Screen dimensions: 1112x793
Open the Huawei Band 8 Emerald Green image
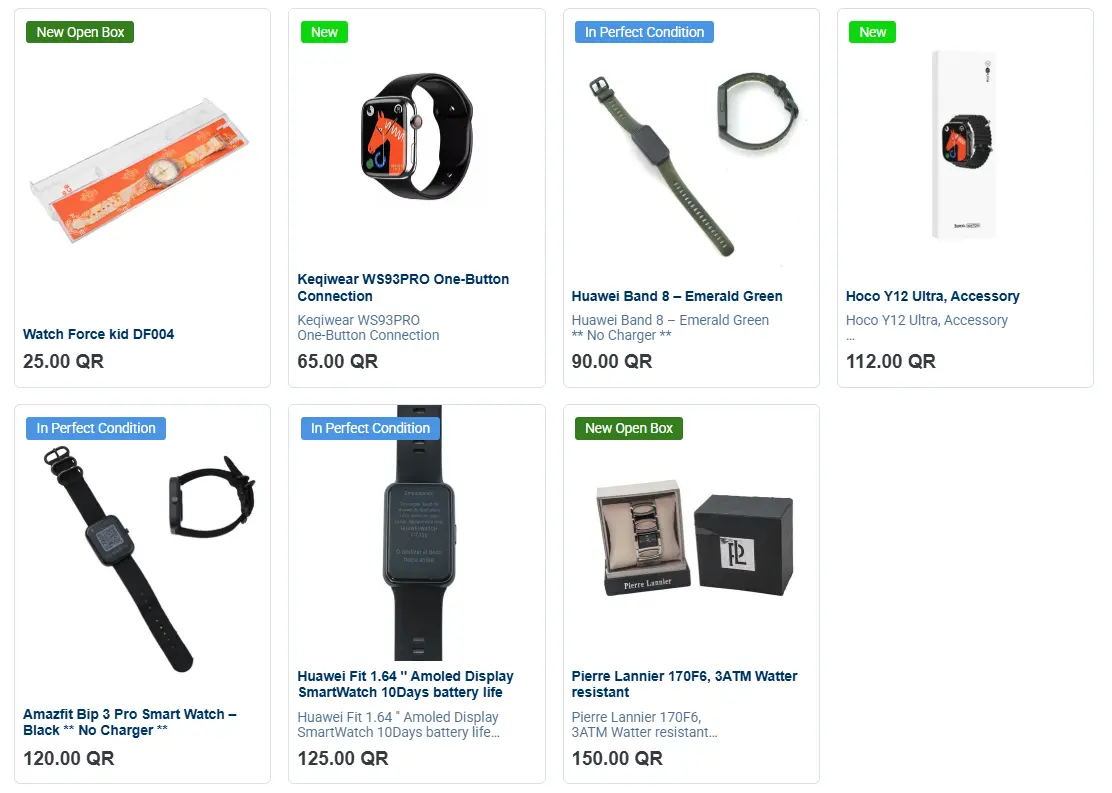tap(693, 164)
